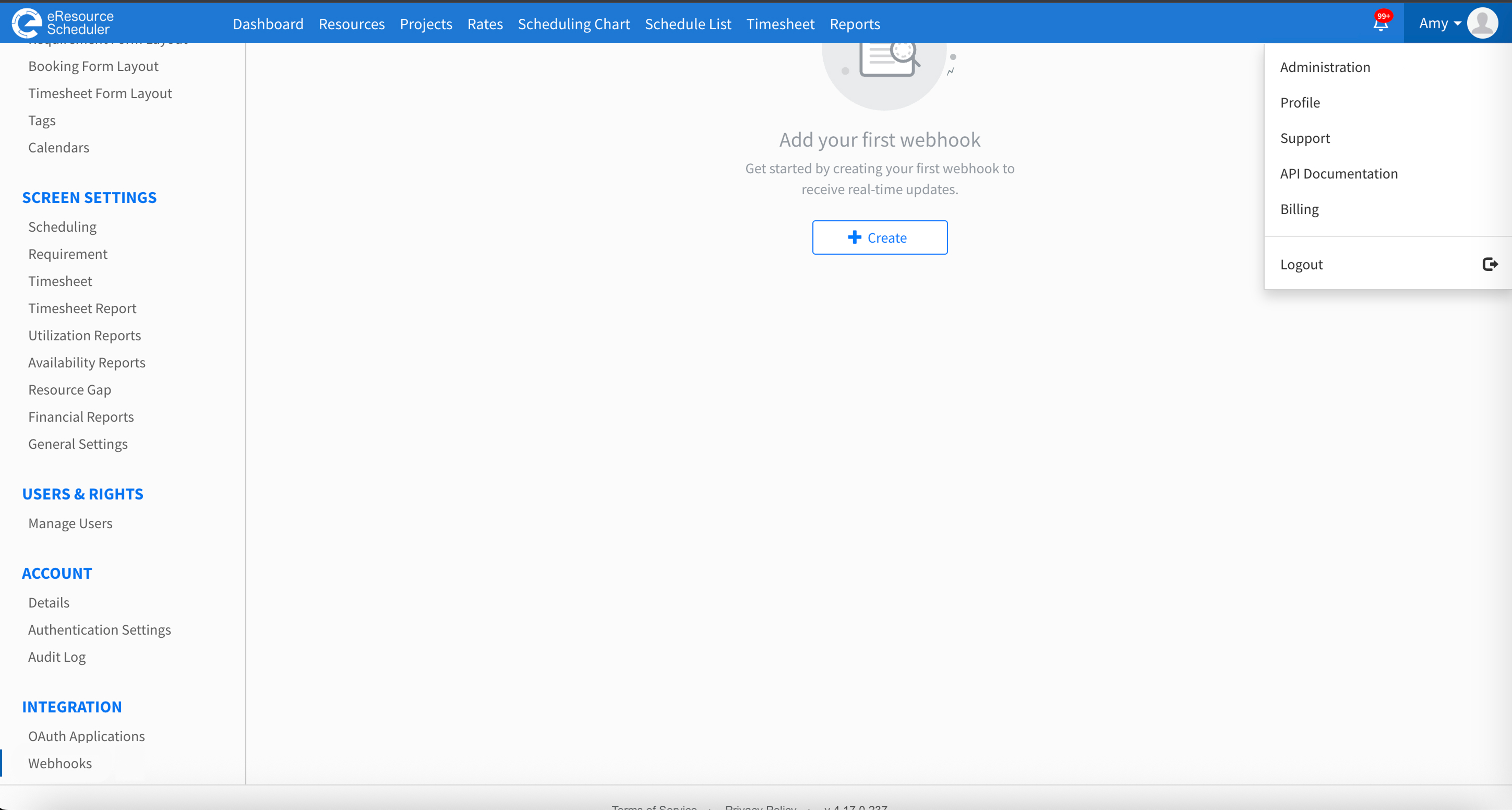Click the logout arrow icon
The image size is (1512, 810).
click(x=1490, y=264)
